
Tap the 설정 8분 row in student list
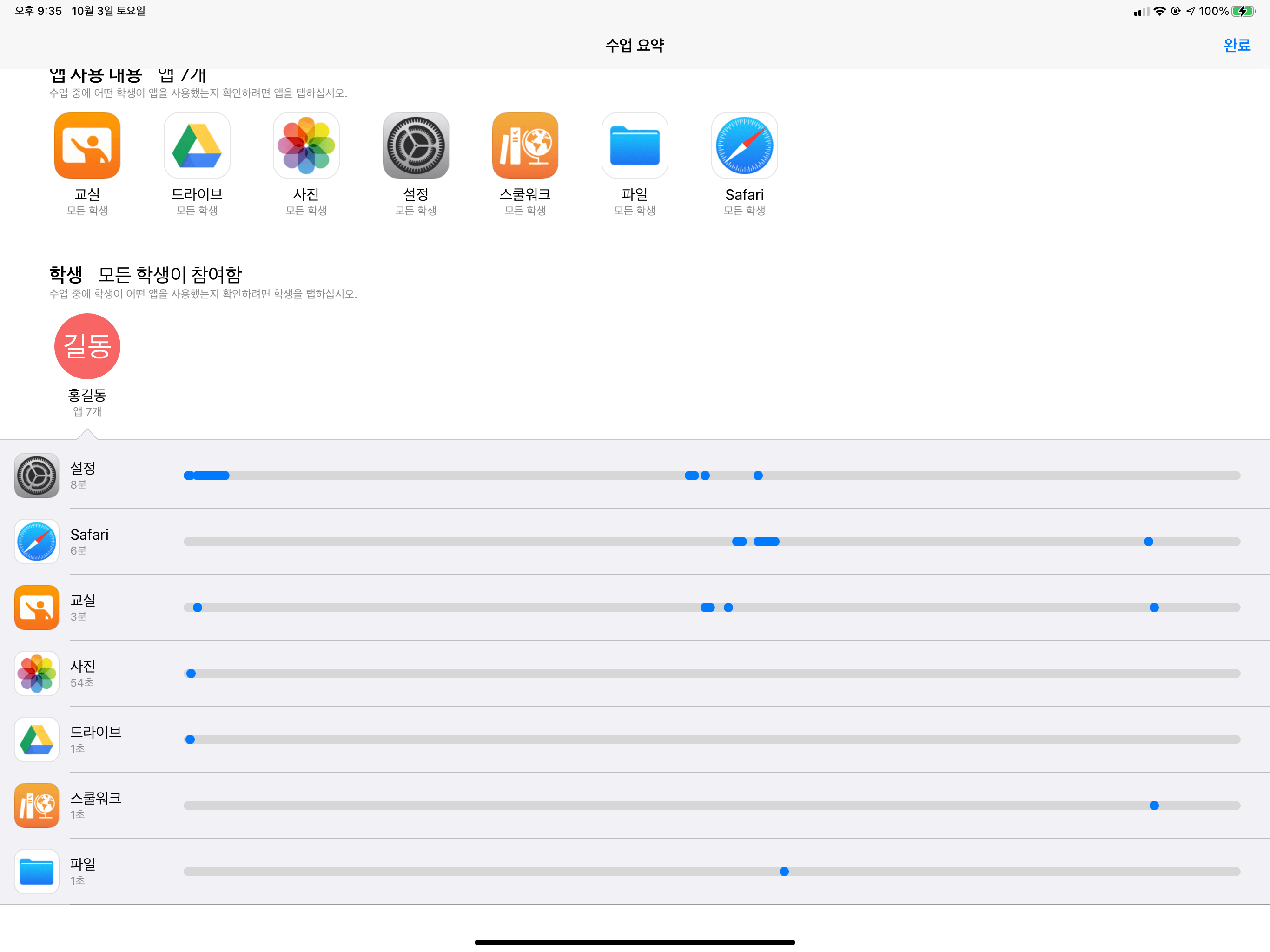83,475
